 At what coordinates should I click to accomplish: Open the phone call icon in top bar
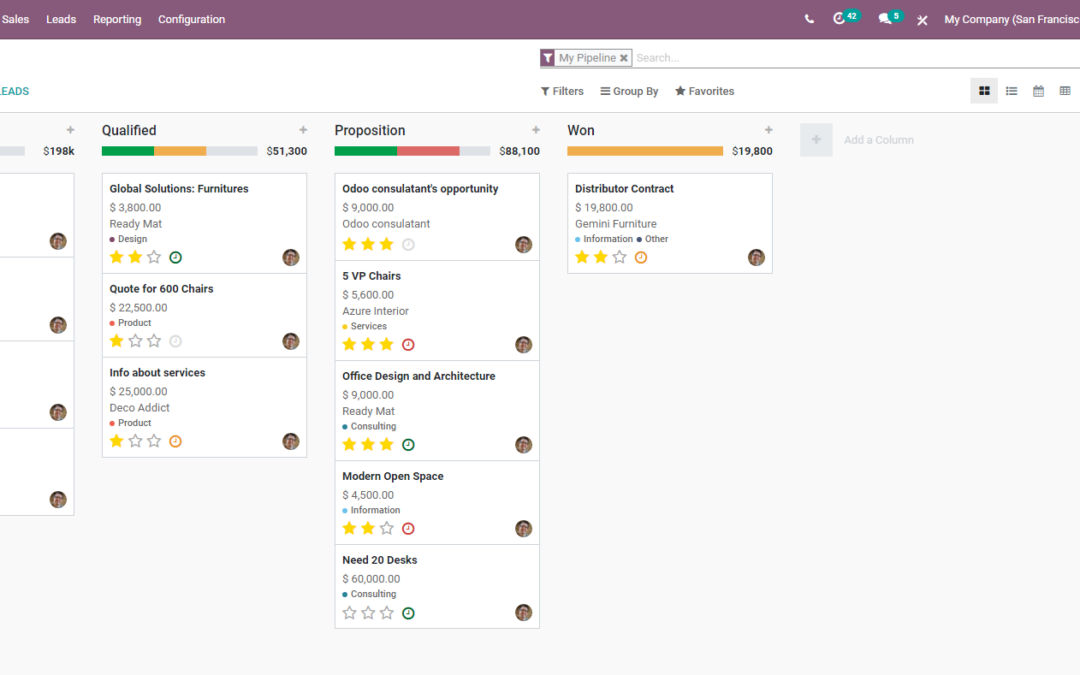809,19
